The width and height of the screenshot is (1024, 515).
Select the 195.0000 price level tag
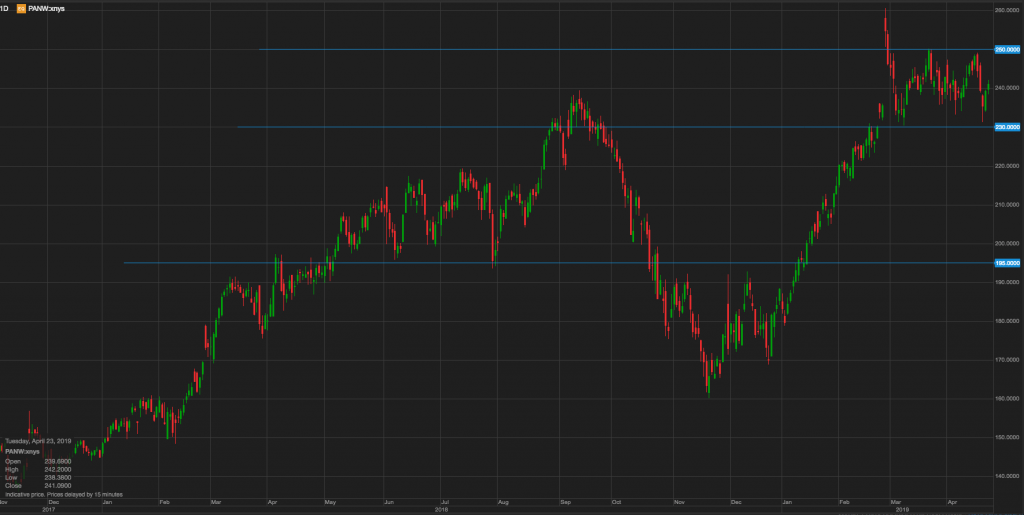click(1005, 263)
